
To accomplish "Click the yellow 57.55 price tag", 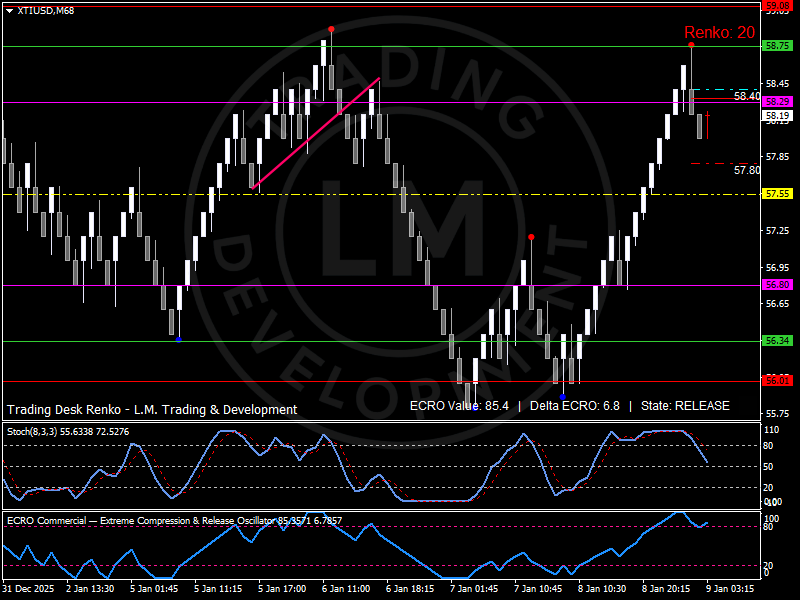I will tap(777, 193).
